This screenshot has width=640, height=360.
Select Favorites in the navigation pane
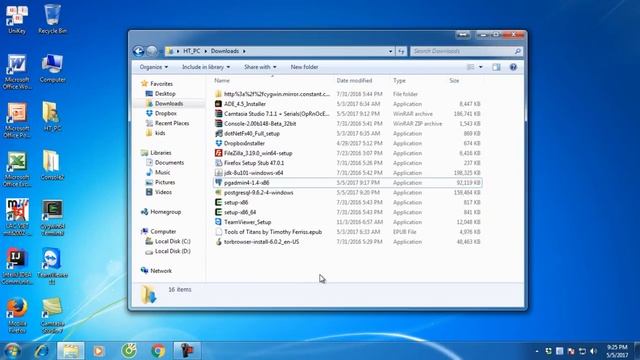pyautogui.click(x=161, y=84)
